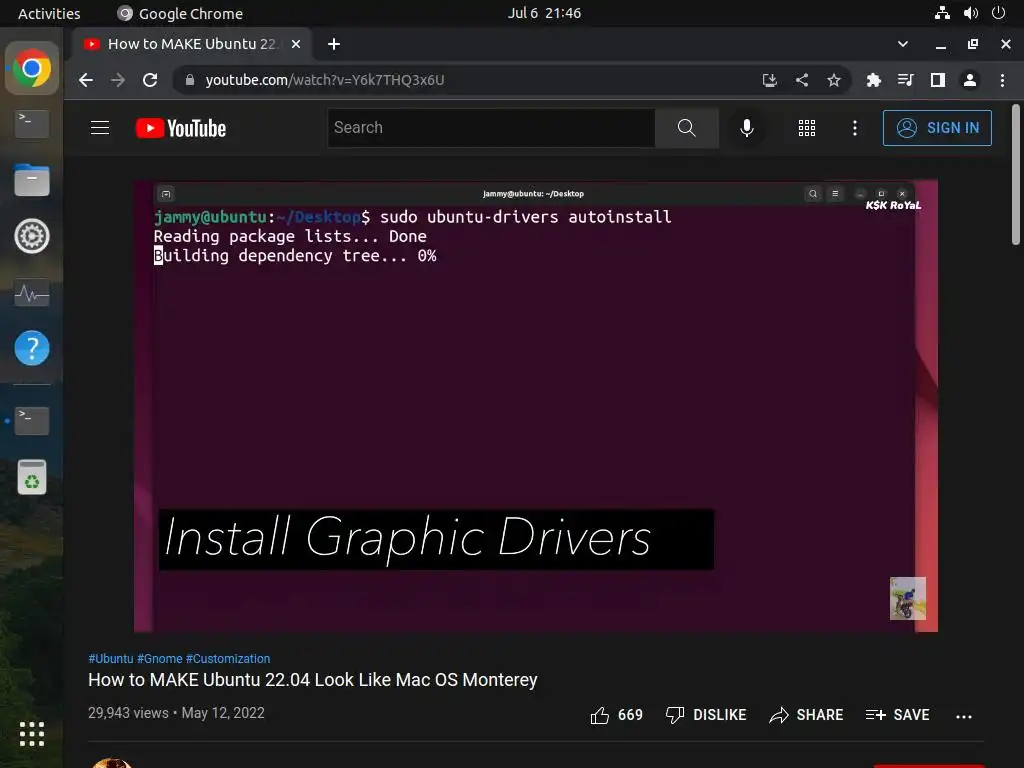This screenshot has height=768, width=1024.
Task: Open a new tab with plus button
Action: [x=334, y=44]
